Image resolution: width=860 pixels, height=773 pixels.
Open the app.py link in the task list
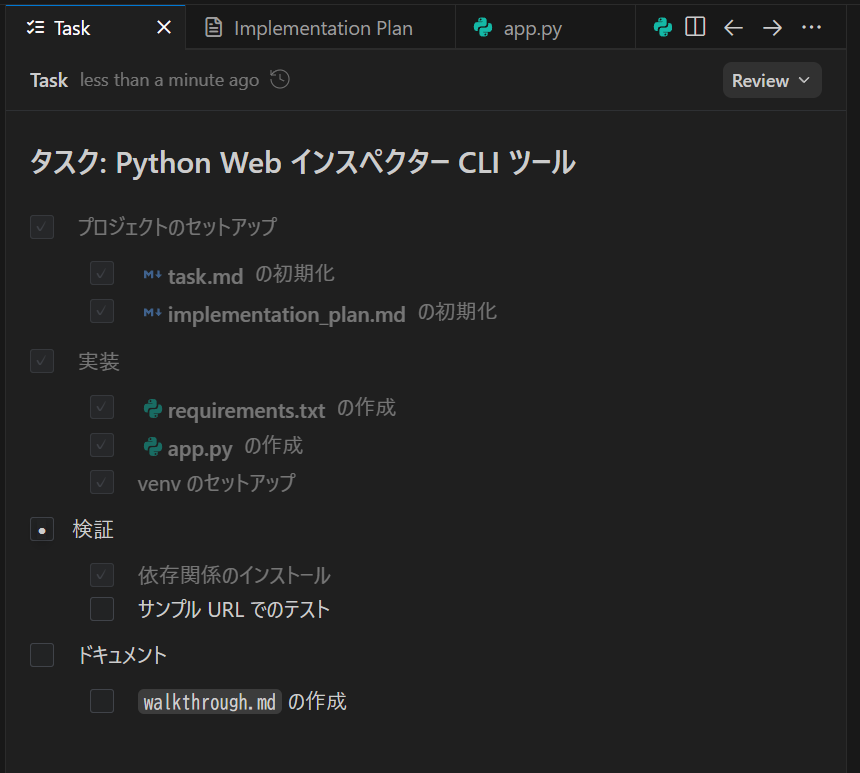(x=200, y=449)
